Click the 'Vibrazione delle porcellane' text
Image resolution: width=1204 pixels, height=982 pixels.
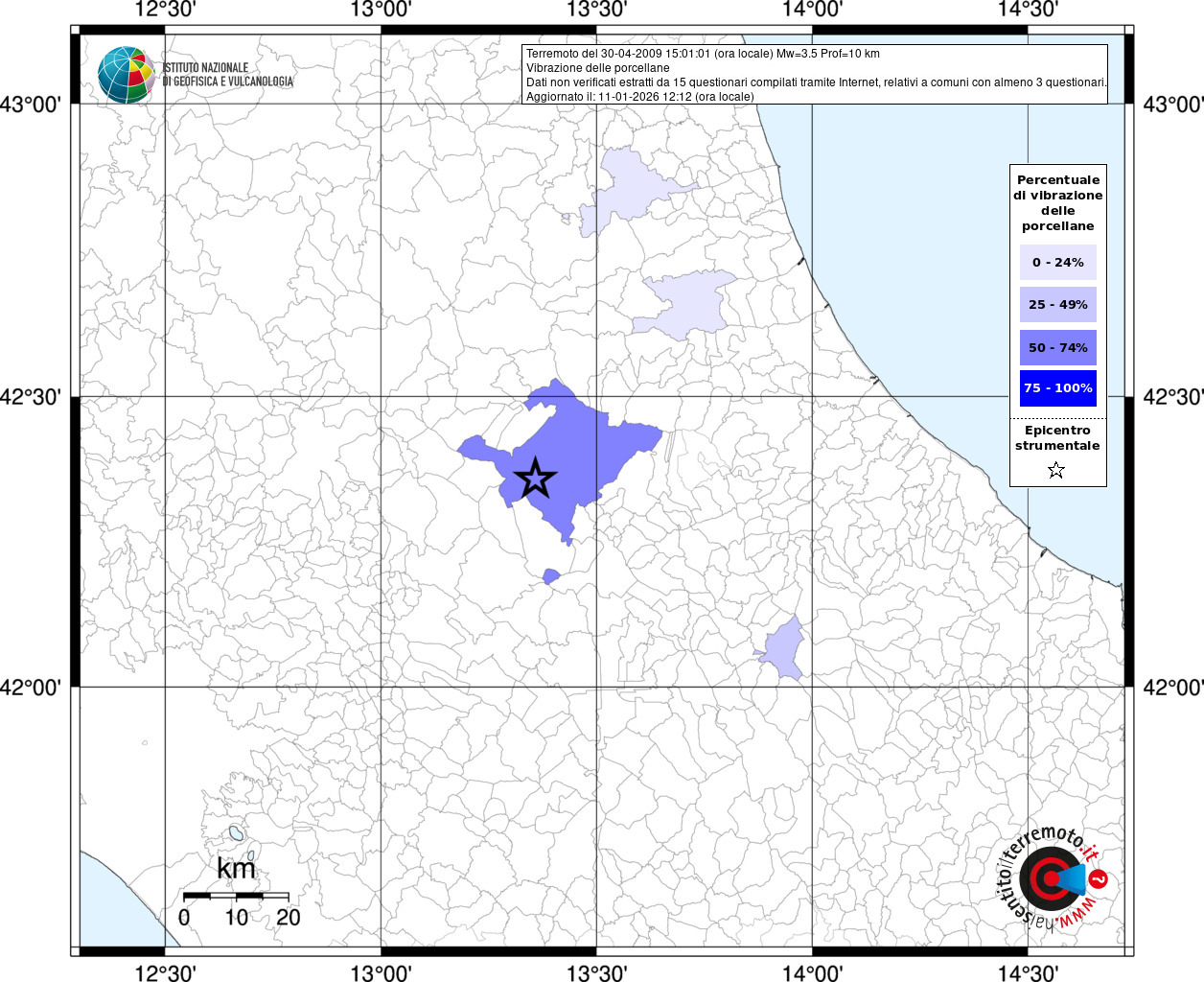tap(598, 68)
